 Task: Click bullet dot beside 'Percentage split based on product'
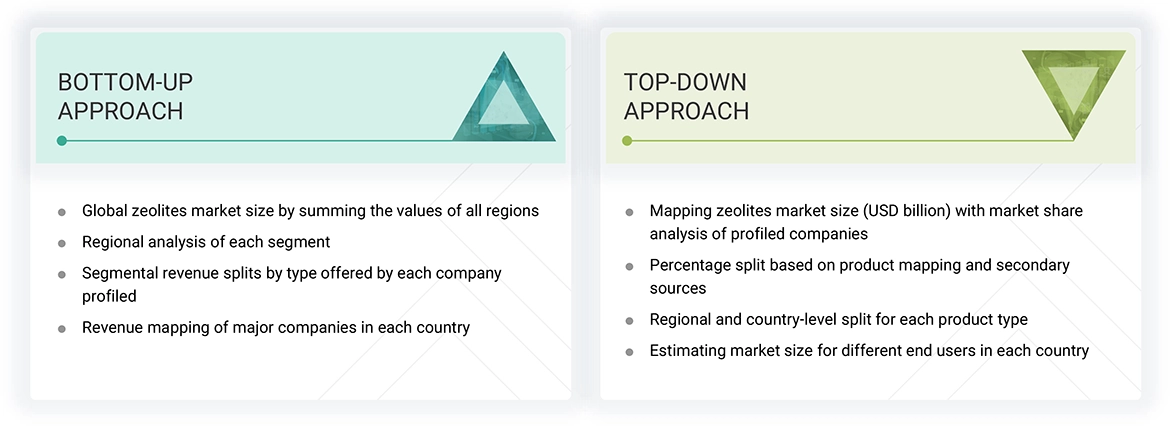[629, 266]
